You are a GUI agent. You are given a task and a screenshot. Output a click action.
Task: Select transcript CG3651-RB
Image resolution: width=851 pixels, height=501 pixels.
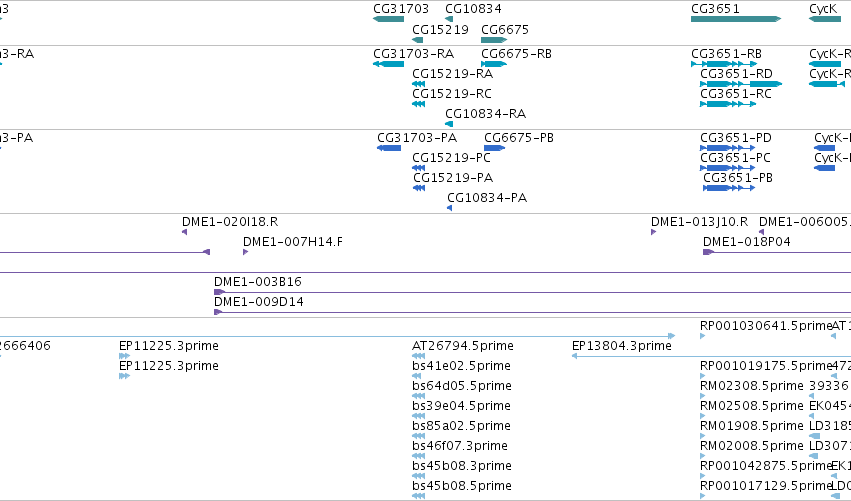coord(724,64)
